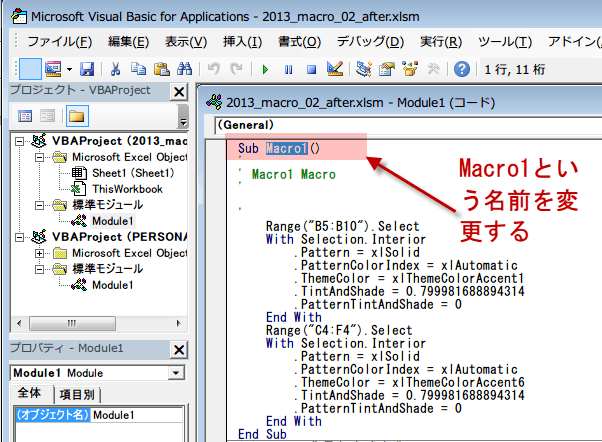The width and height of the screenshot is (602, 442).
Task: Click .ThemeColor = xlThemeColorAccent6 line
Action: (409, 382)
